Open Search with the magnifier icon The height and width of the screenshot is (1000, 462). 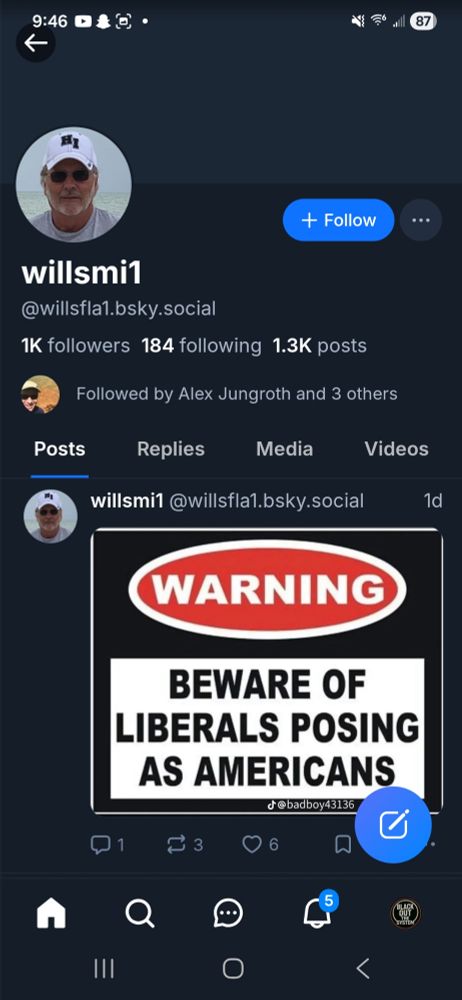pos(139,915)
